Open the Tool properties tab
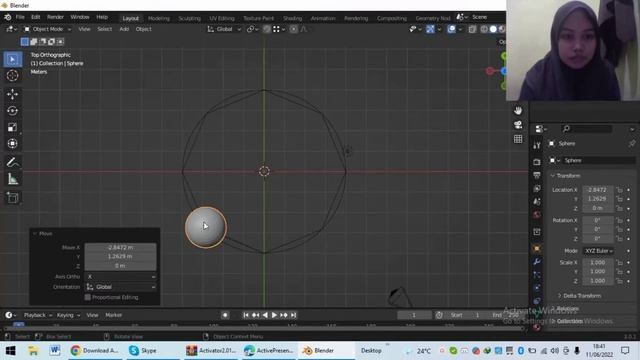Image resolution: width=640 pixels, height=360 pixels. 537,145
